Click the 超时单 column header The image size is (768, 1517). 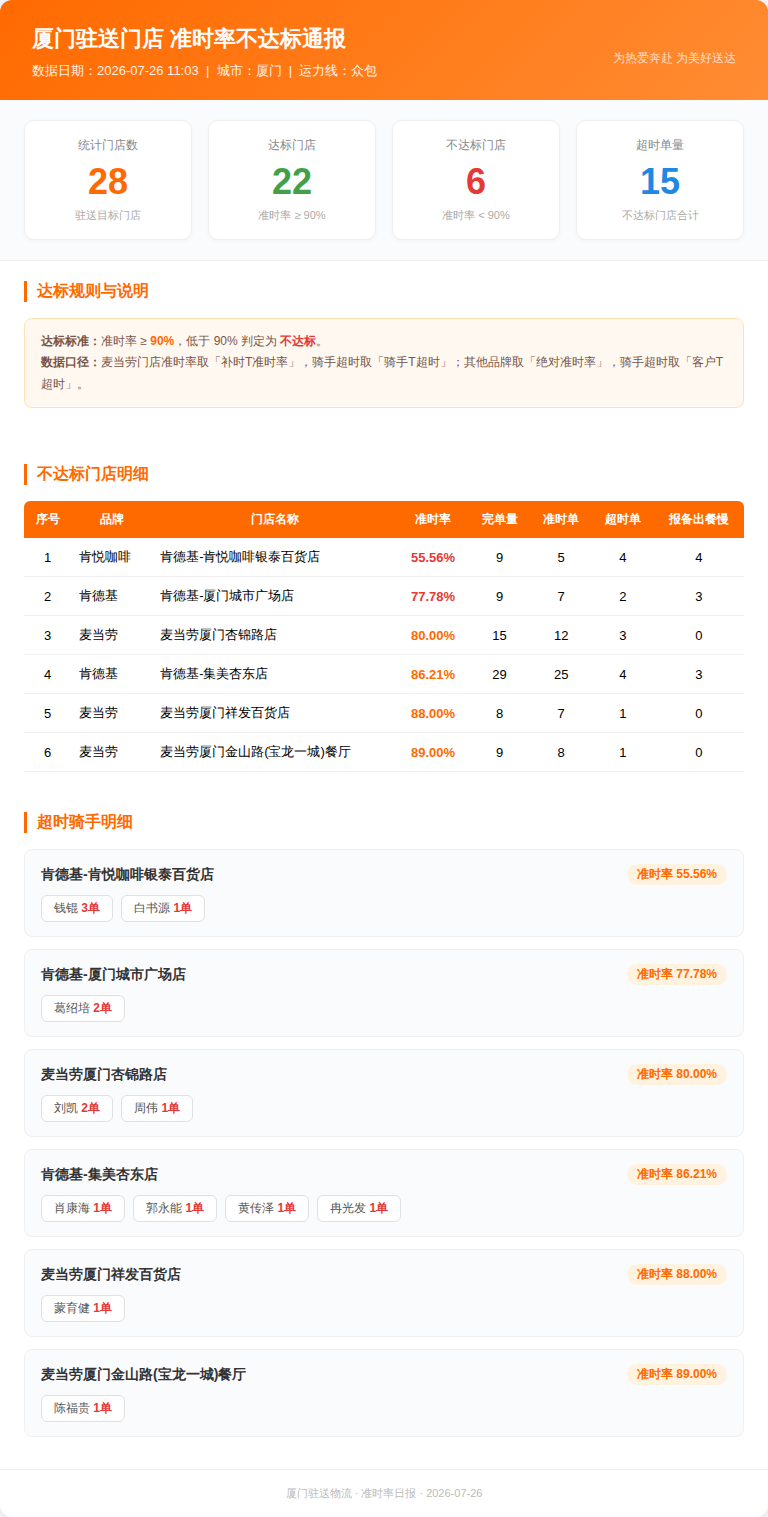coord(623,519)
